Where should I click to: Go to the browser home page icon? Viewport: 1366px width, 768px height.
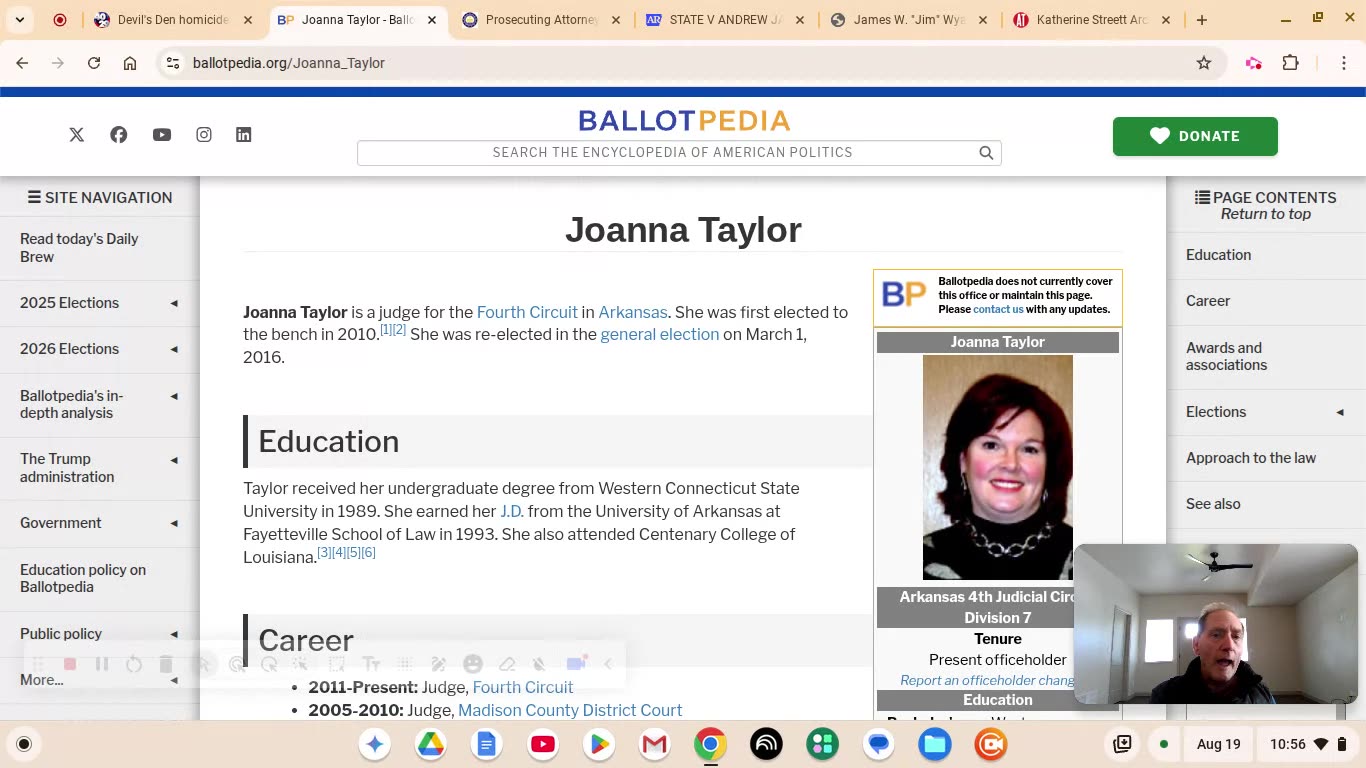(x=130, y=63)
